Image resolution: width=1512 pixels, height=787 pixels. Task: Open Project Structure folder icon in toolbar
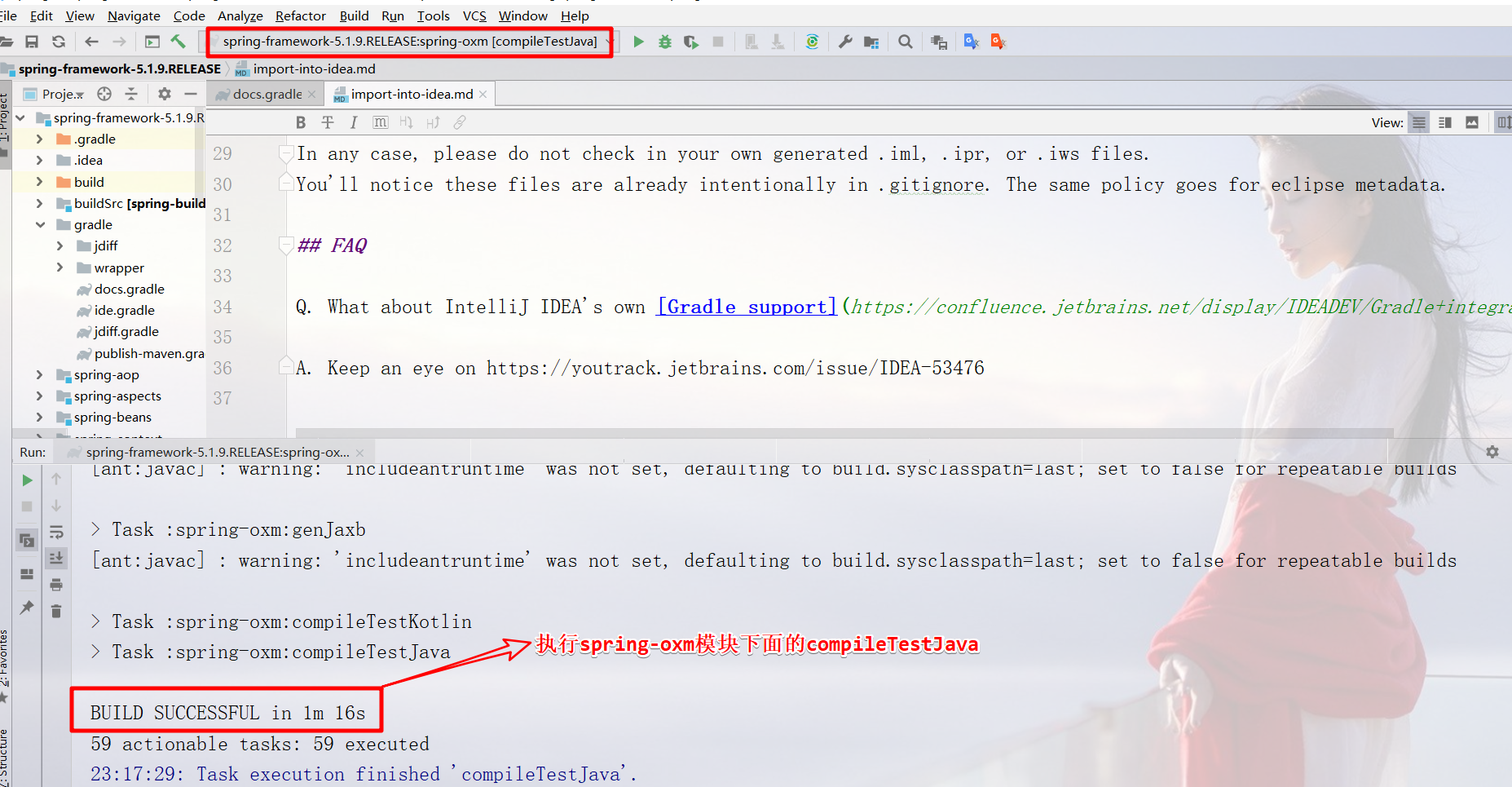[x=871, y=42]
